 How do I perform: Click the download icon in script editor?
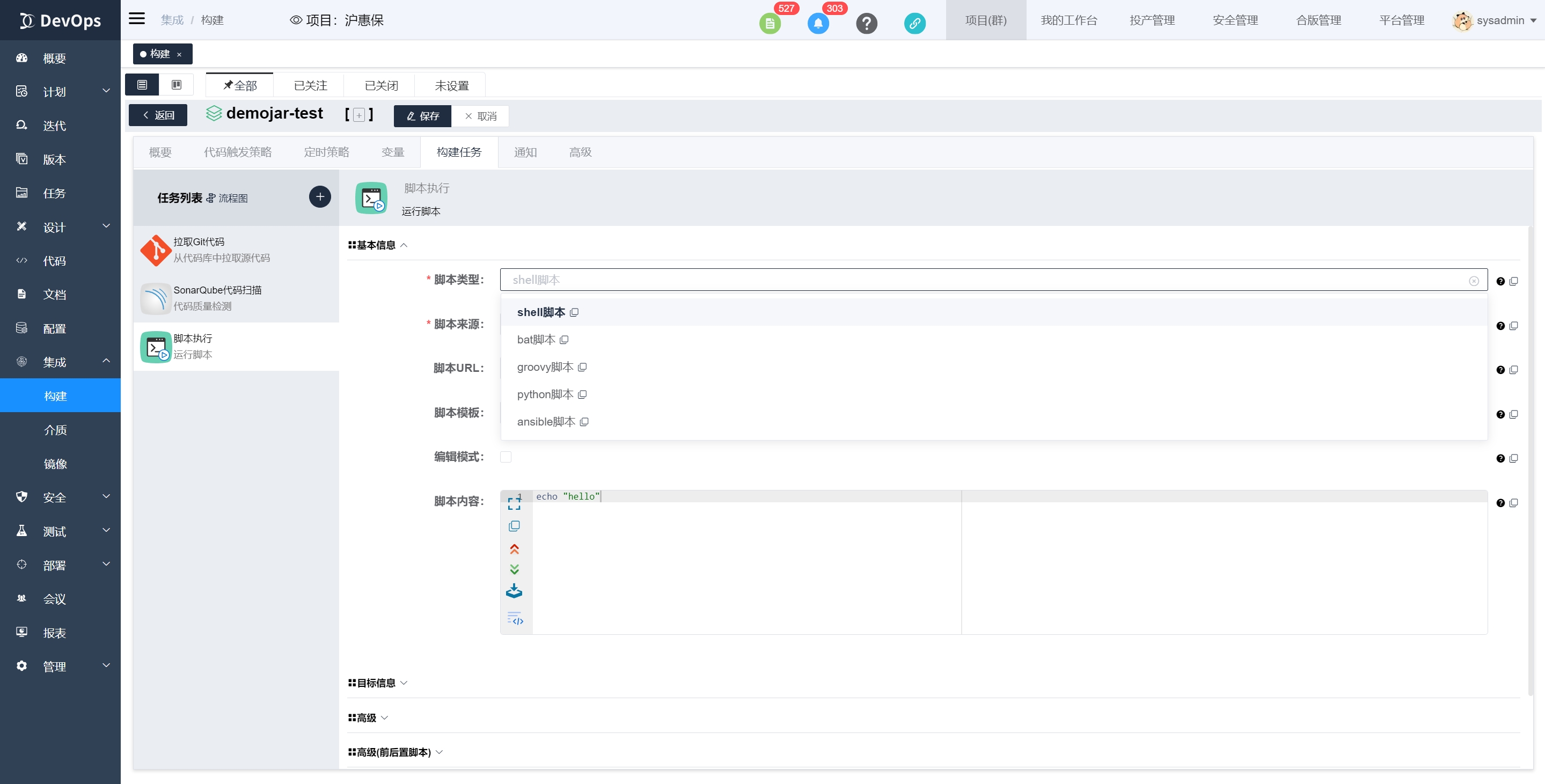click(x=514, y=591)
